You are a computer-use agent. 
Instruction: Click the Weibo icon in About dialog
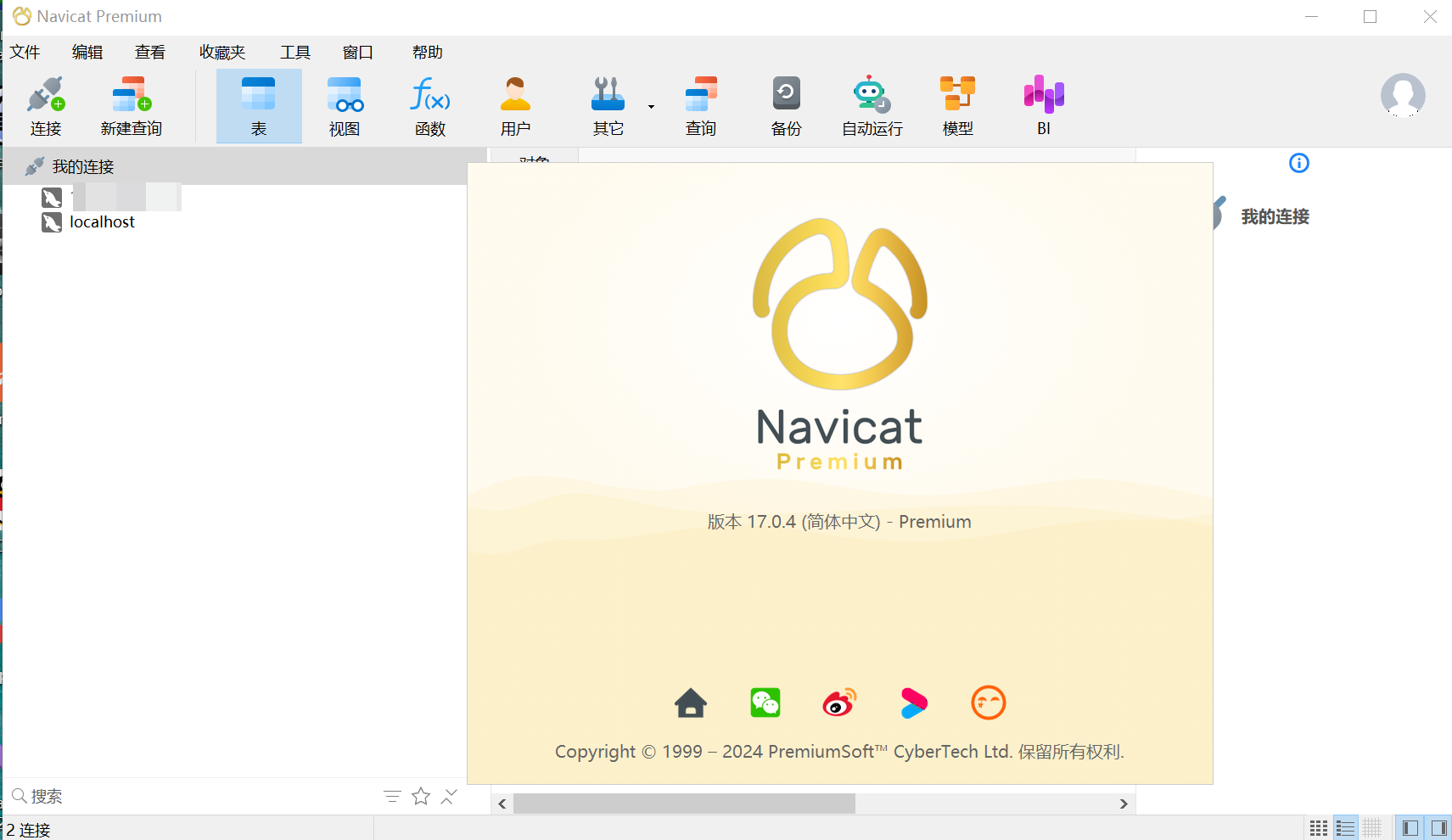[x=839, y=703]
